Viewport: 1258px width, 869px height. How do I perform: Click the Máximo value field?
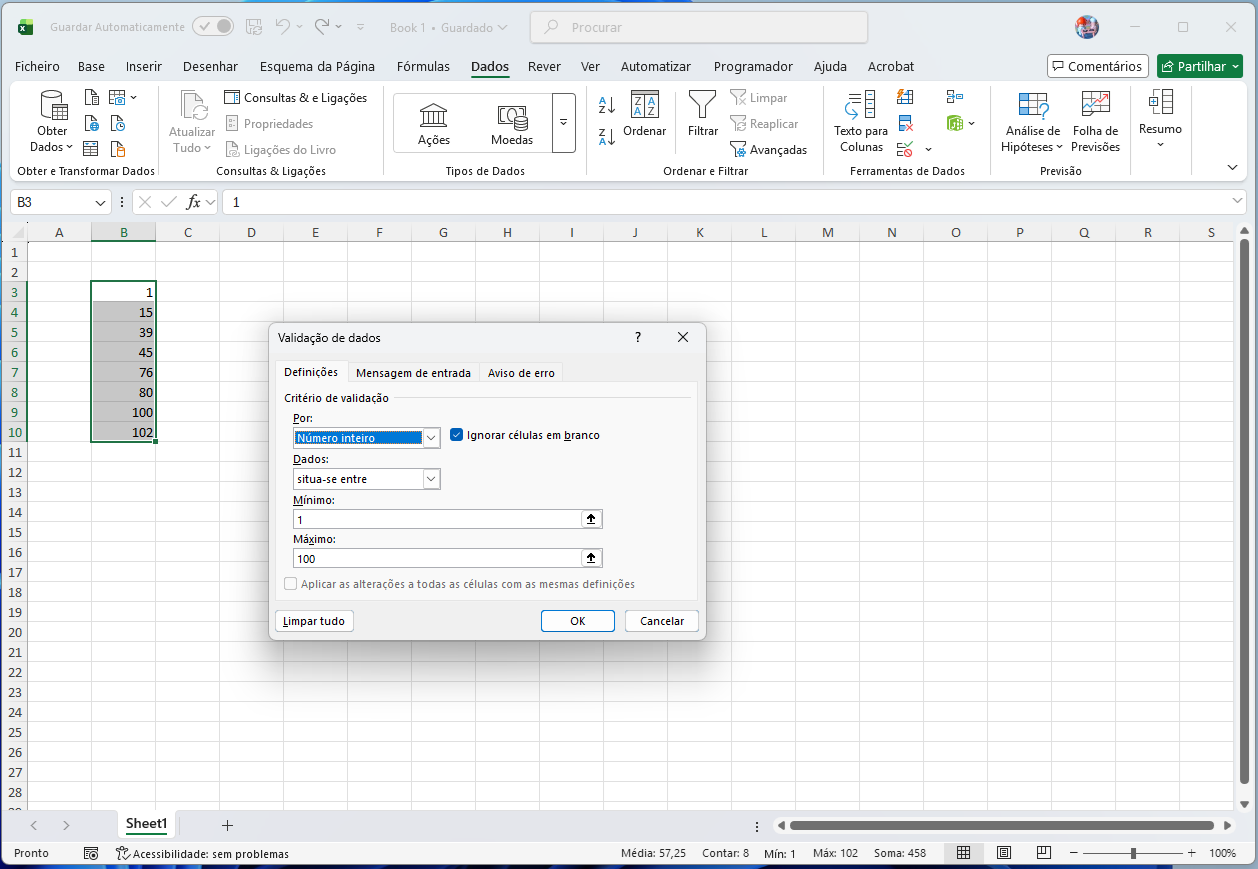[x=437, y=559]
